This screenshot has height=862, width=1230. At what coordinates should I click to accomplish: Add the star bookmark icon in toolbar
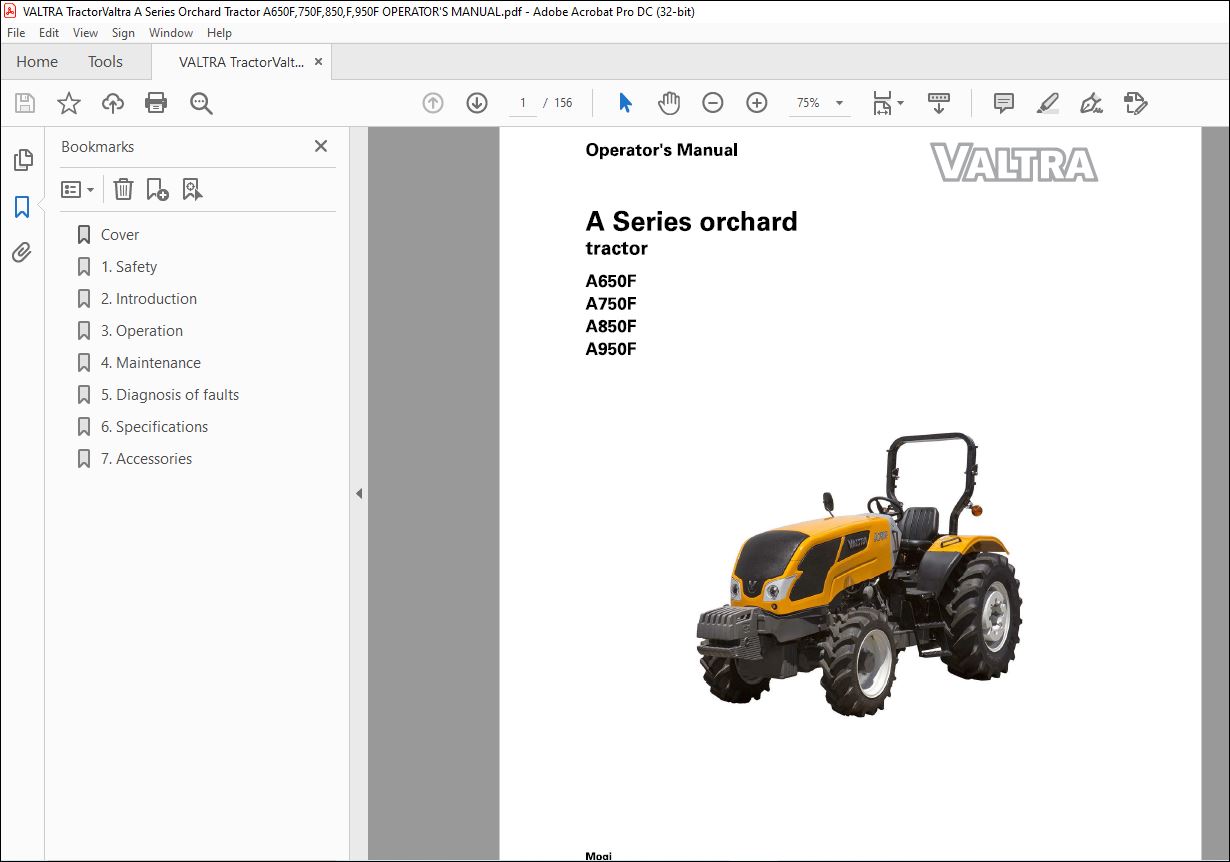pyautogui.click(x=69, y=103)
